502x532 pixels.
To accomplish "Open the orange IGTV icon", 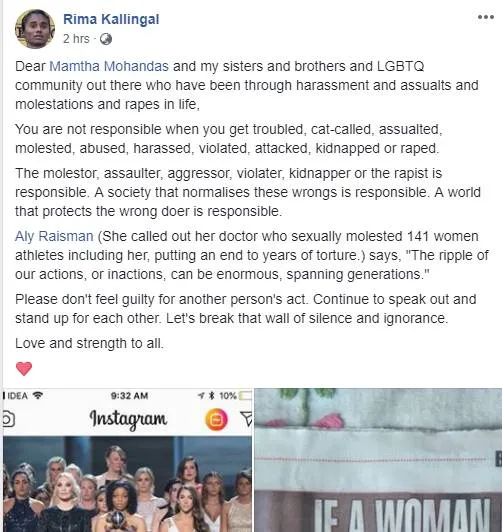I will coord(216,419).
